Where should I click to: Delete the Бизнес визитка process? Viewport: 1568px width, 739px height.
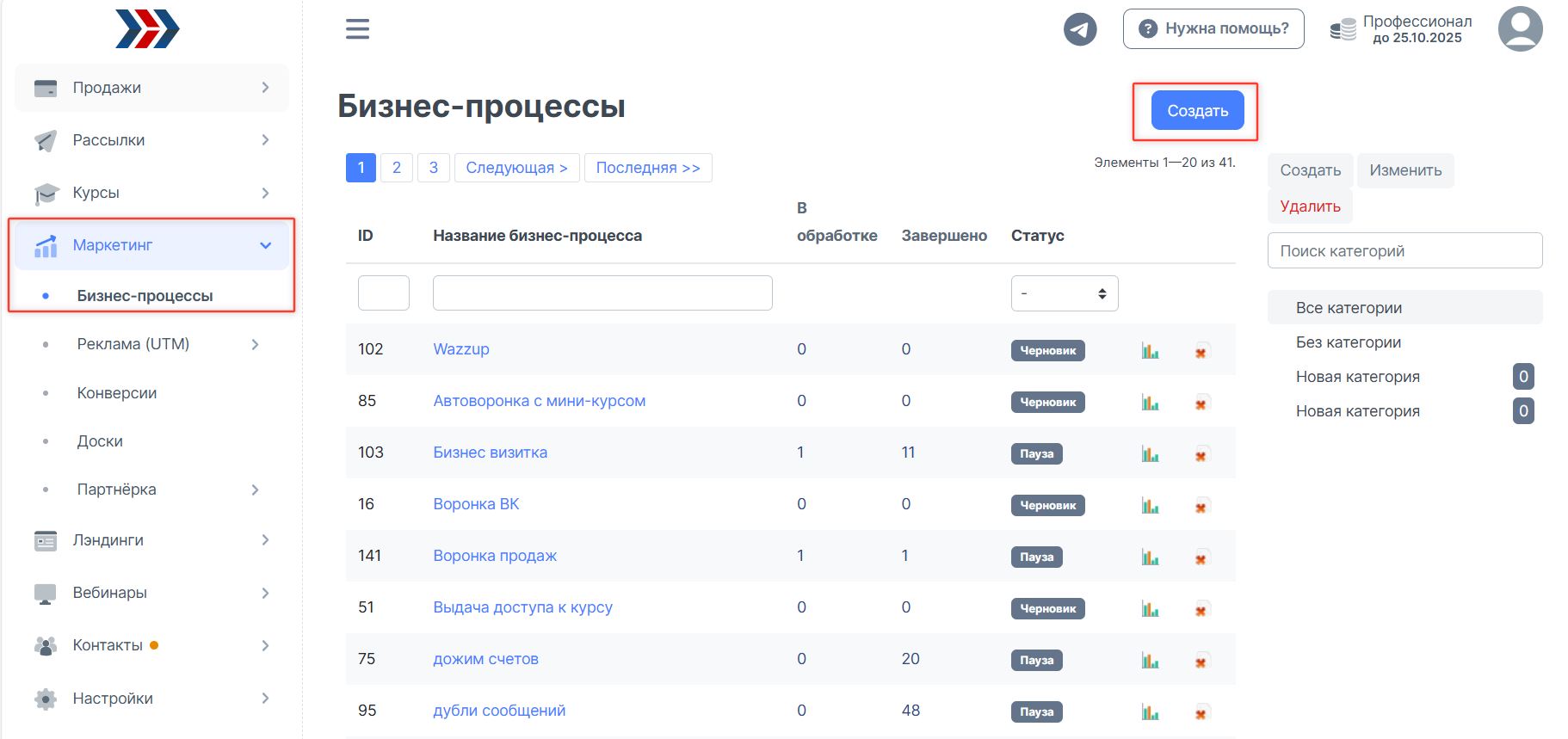1201,454
